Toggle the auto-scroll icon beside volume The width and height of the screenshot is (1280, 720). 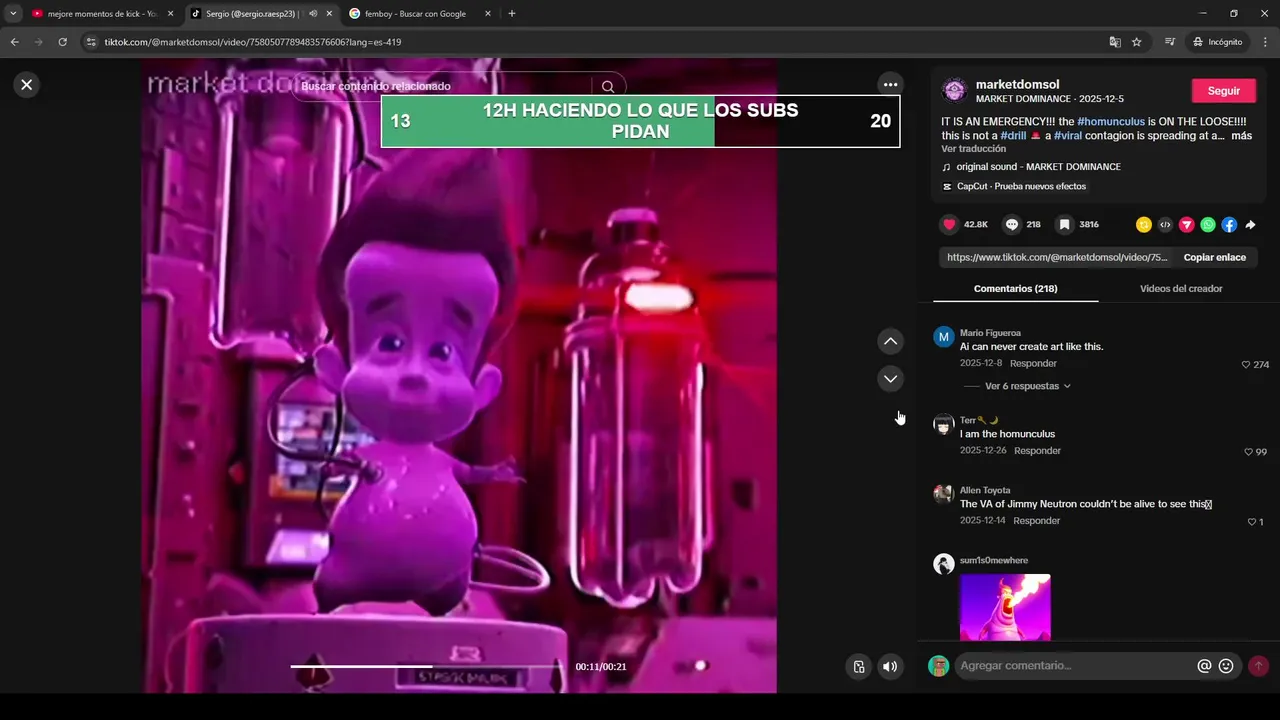[x=858, y=667]
